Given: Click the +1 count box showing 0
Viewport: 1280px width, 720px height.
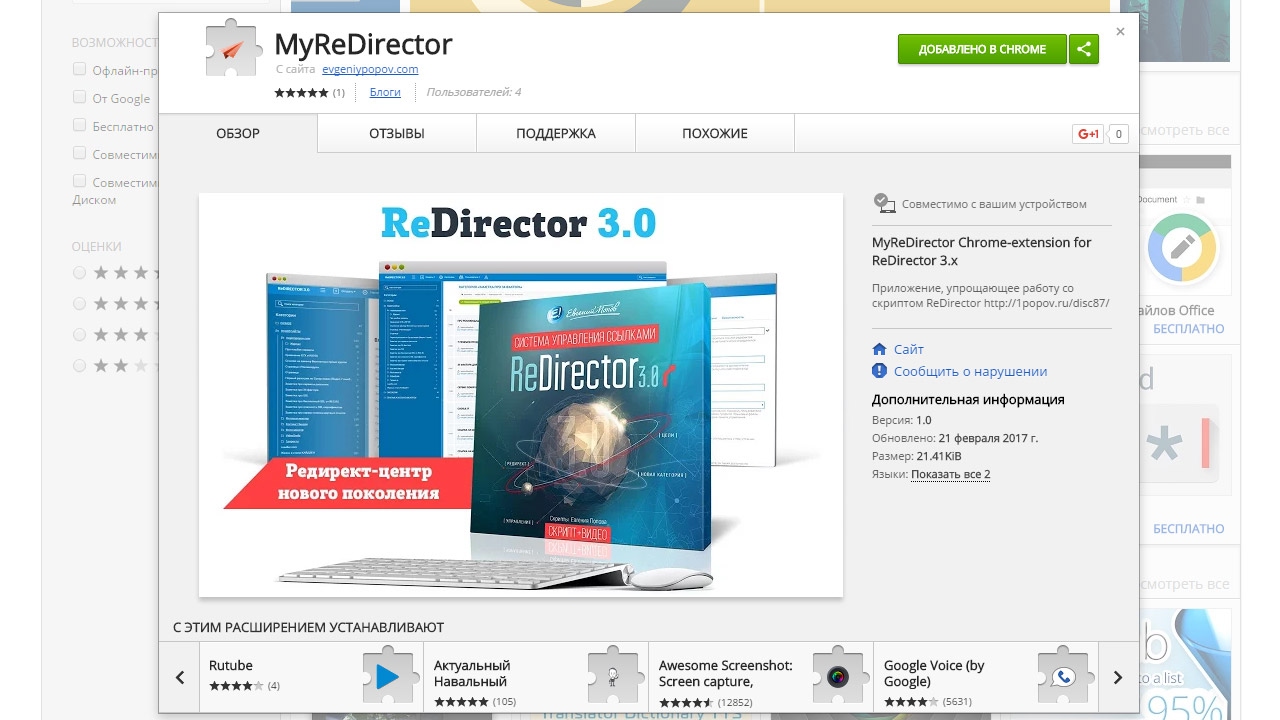Looking at the screenshot, I should tap(1119, 134).
